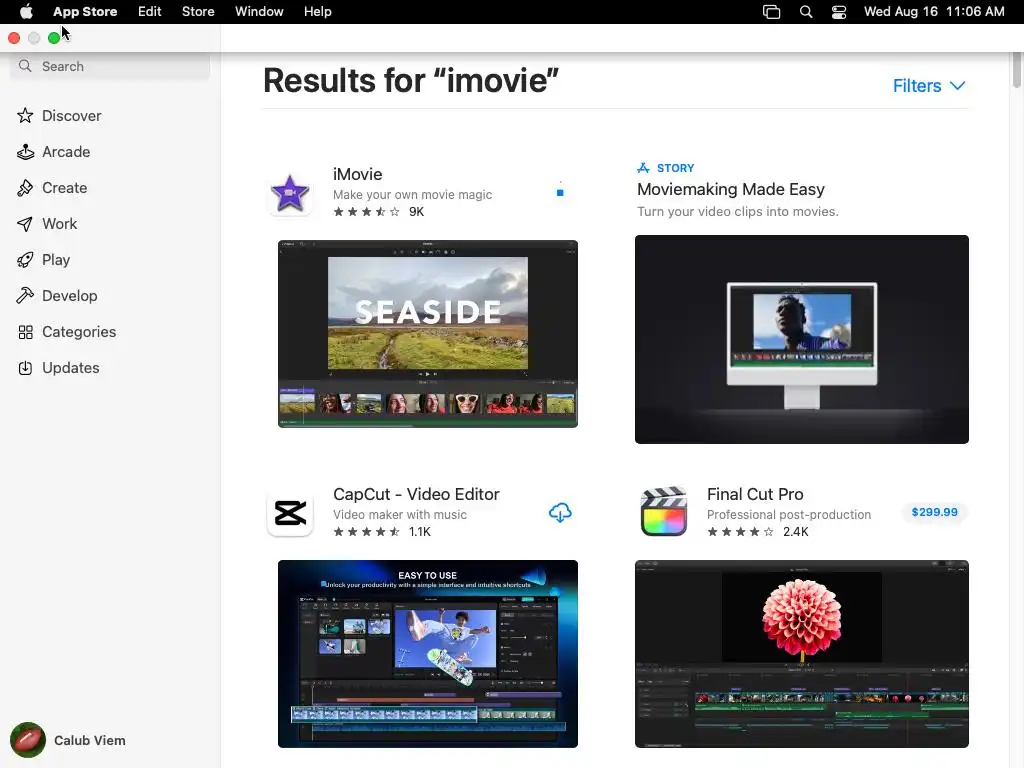Open CapCut EASY TO USE screenshot
This screenshot has height=768, width=1024.
click(428, 654)
